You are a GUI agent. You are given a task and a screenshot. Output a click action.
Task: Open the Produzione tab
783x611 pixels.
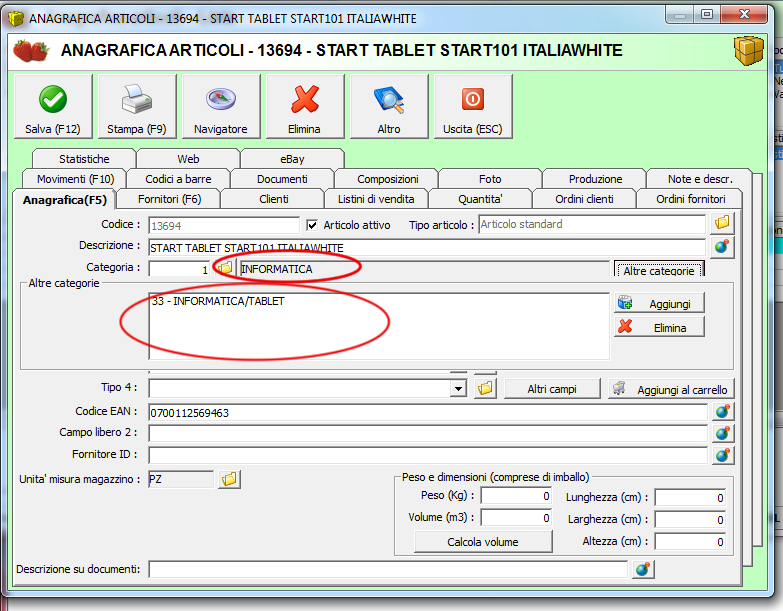[x=595, y=179]
